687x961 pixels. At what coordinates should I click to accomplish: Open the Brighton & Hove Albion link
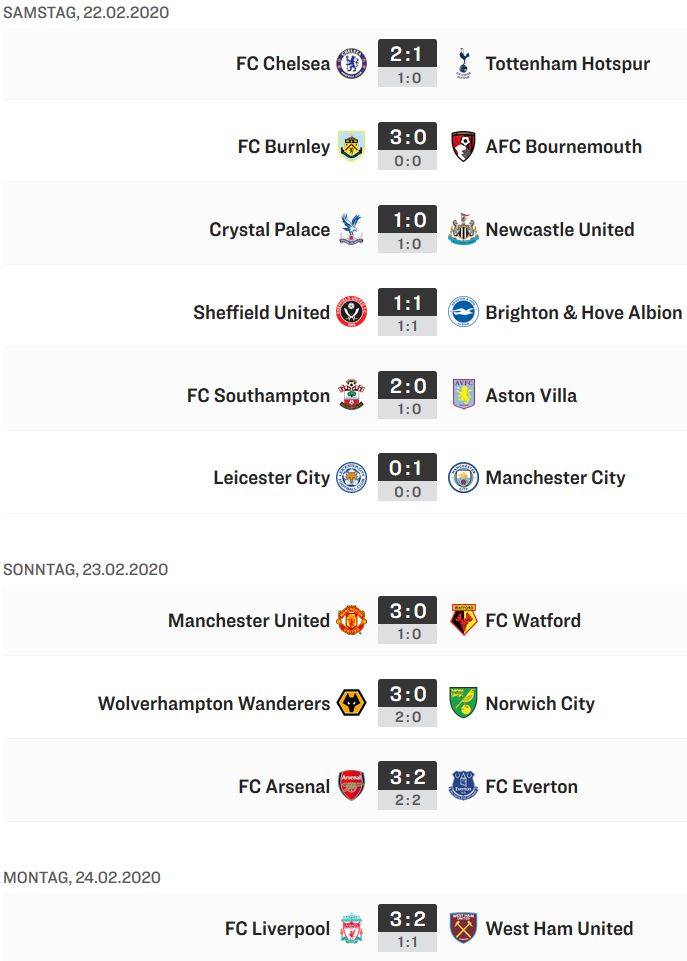pos(583,312)
